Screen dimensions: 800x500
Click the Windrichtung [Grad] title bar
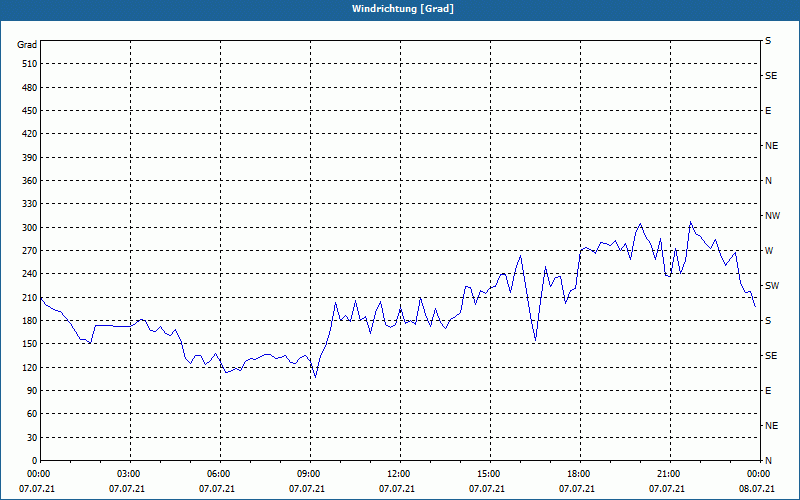click(x=400, y=9)
